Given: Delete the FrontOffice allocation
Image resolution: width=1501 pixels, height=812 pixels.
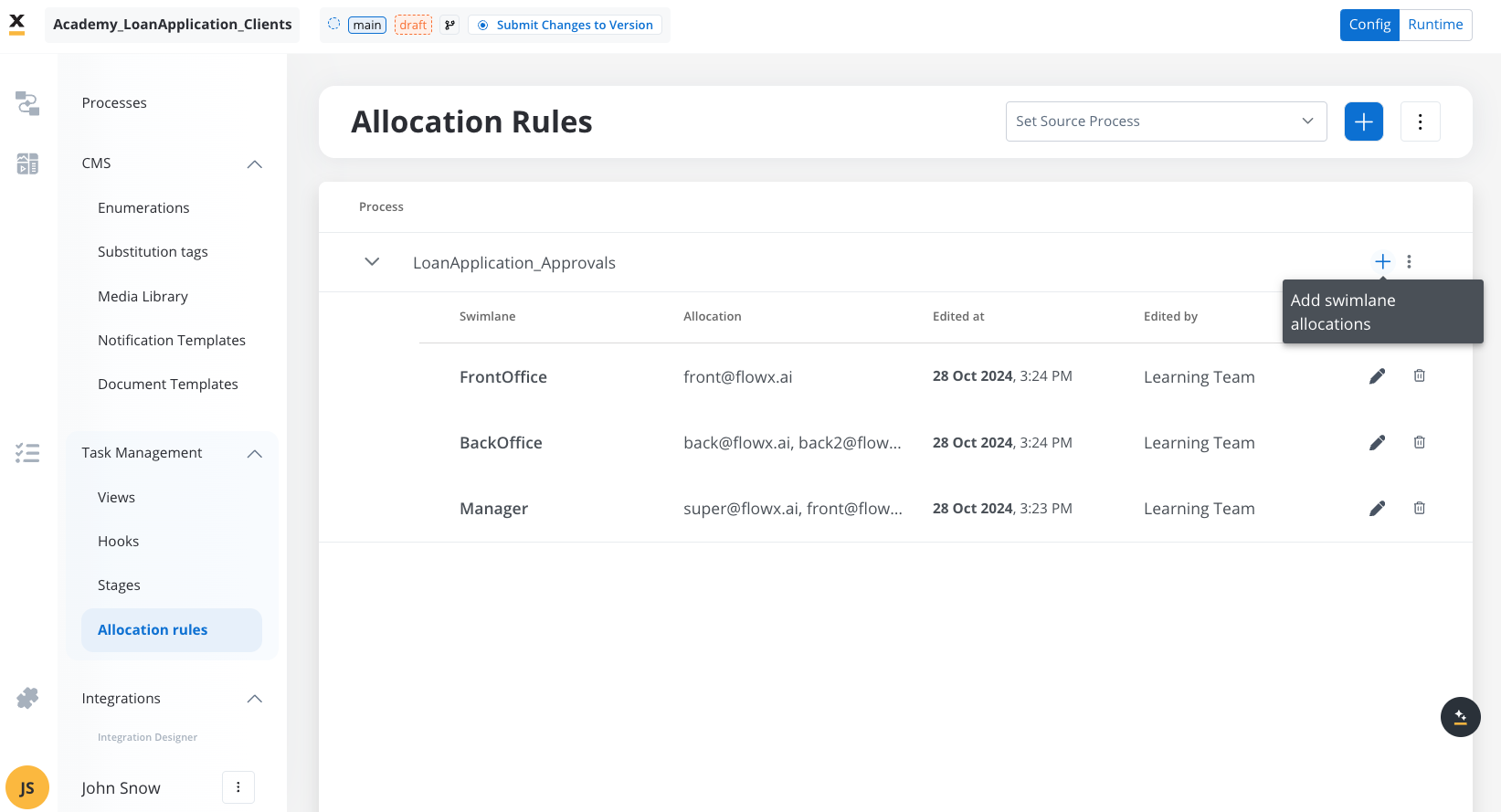Looking at the screenshot, I should (x=1420, y=375).
